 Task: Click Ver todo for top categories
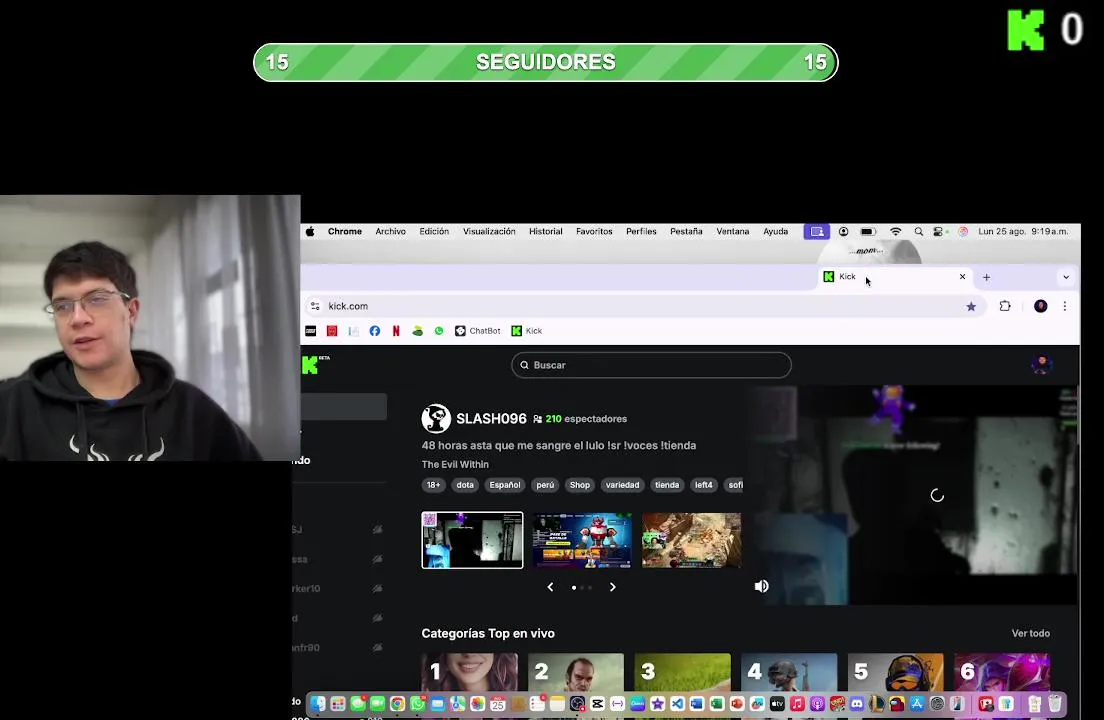[1031, 633]
